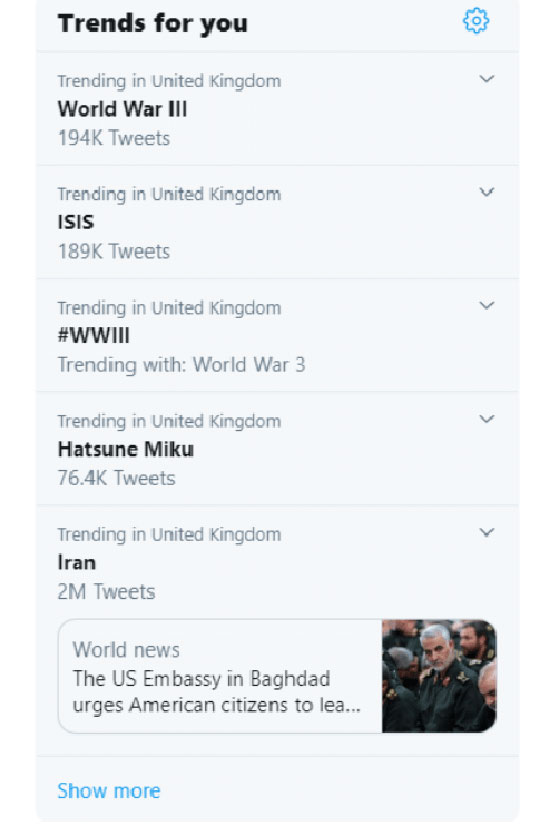Open the chevron menu beside ISIS trend
Image resolution: width=560 pixels, height=825 pixels.
pos(487,192)
